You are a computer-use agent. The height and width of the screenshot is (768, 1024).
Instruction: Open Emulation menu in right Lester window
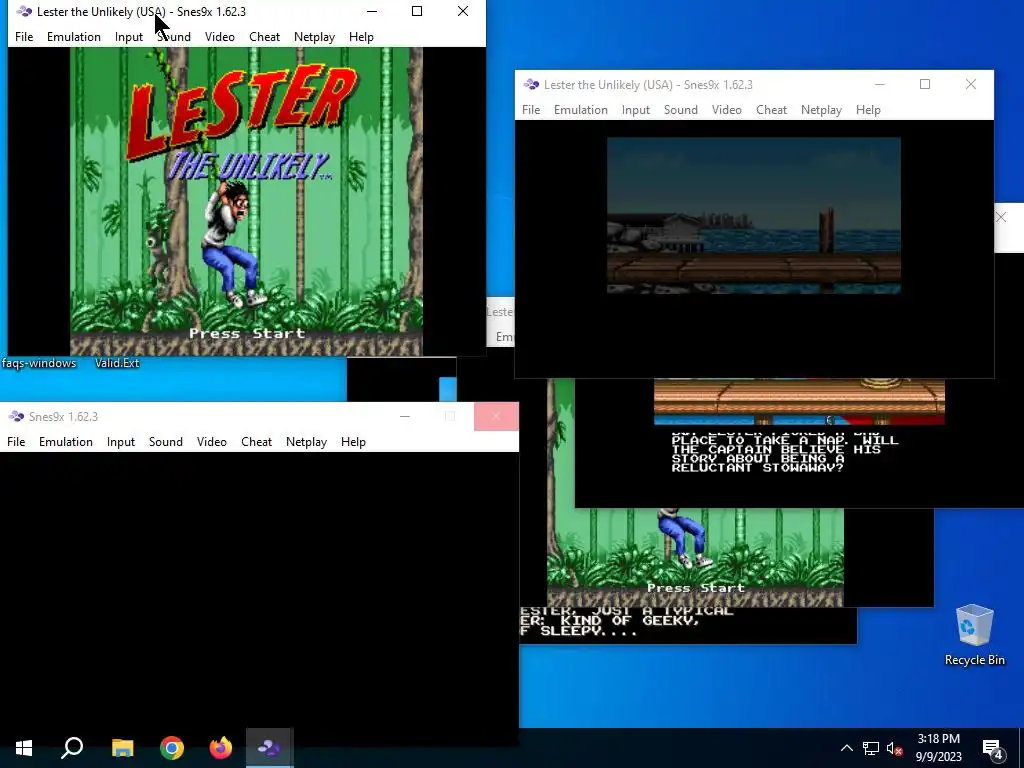[581, 110]
